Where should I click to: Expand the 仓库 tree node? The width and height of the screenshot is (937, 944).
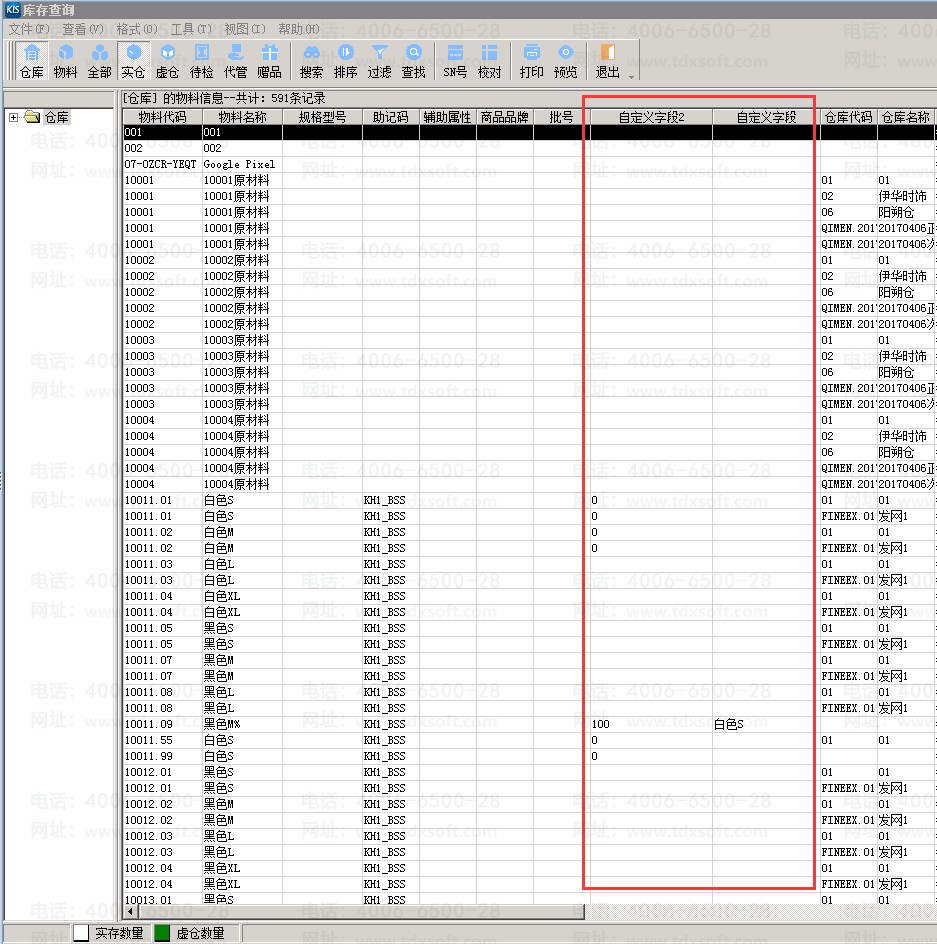[14, 118]
